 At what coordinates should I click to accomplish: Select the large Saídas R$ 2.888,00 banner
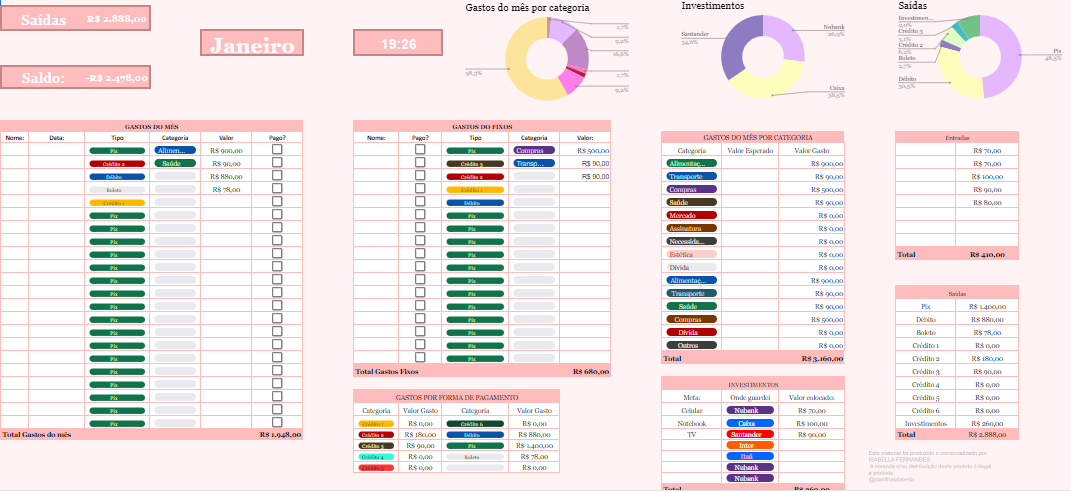pyautogui.click(x=75, y=19)
